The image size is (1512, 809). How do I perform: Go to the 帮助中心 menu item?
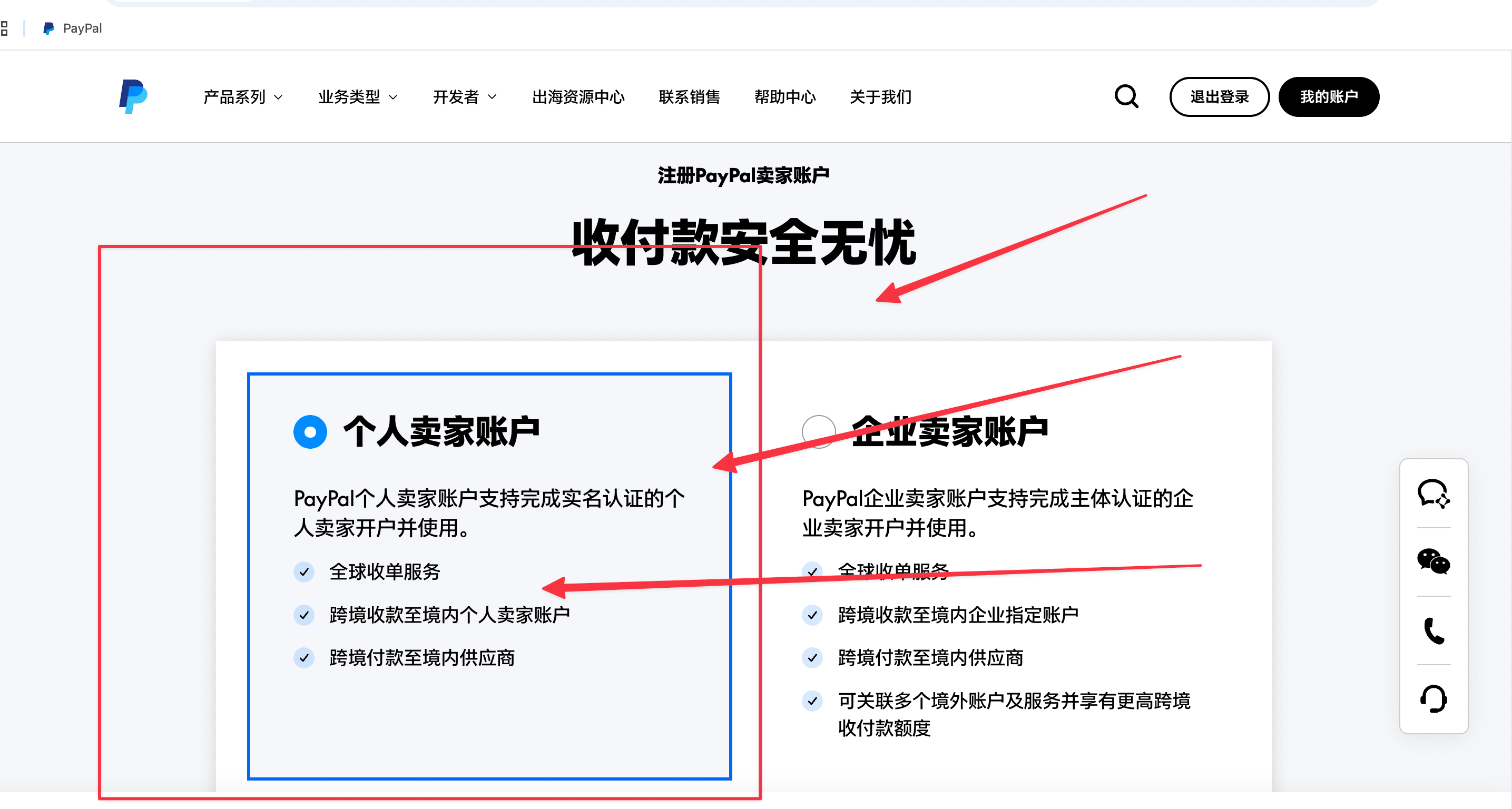pos(785,97)
